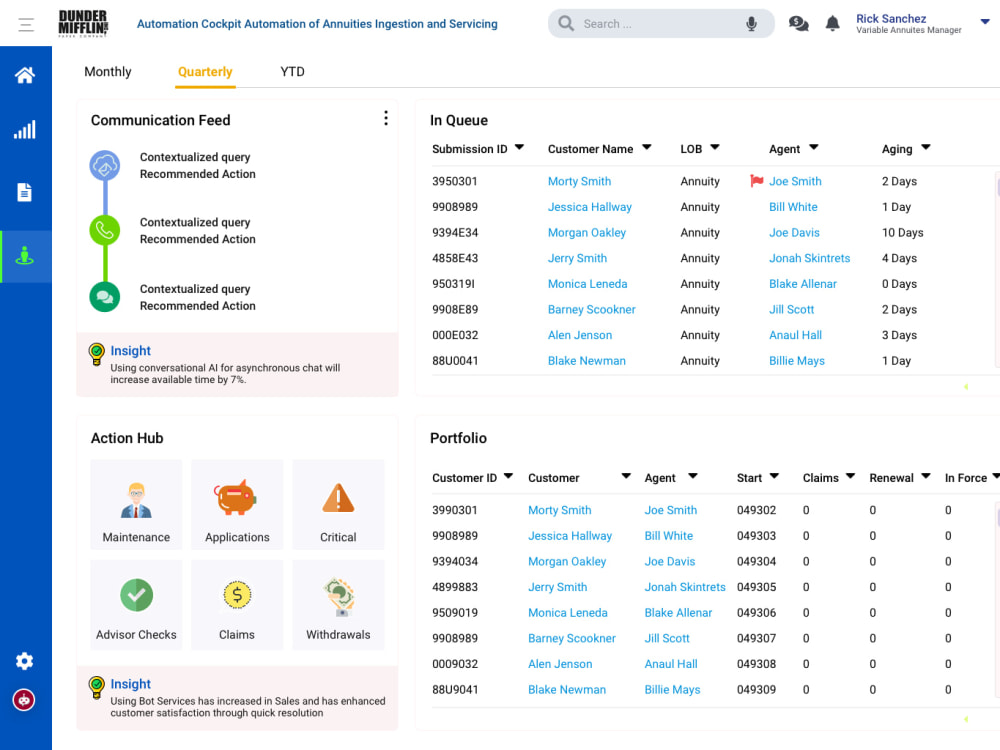Open In Queue Agent column filter arrow
This screenshot has width=1000, height=750.
point(813,147)
